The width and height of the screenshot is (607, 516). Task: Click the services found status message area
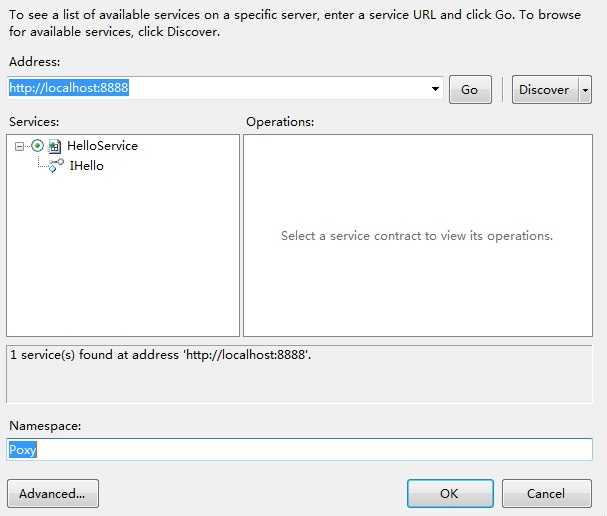[299, 374]
